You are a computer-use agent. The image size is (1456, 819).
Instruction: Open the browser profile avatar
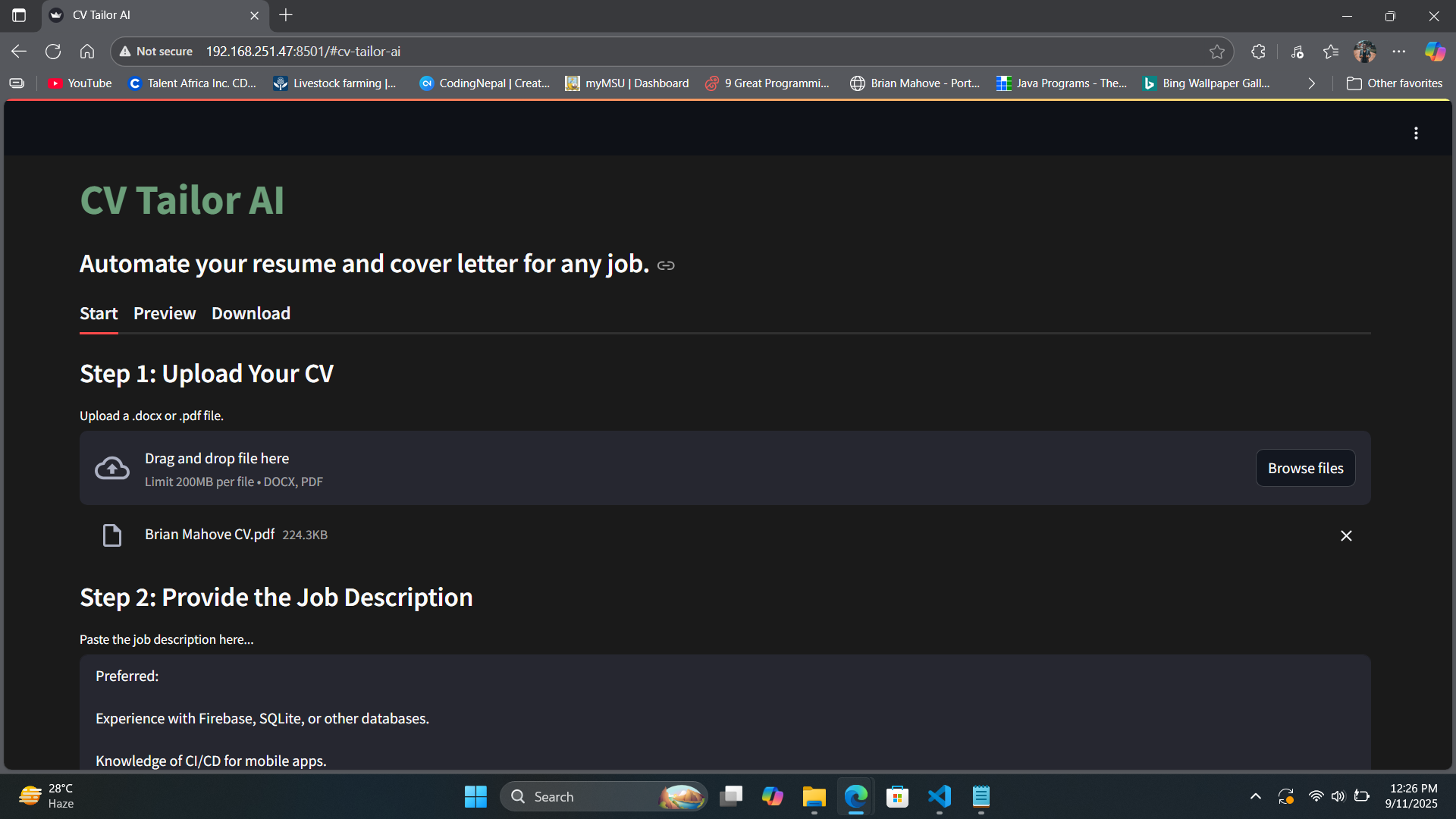[1365, 52]
